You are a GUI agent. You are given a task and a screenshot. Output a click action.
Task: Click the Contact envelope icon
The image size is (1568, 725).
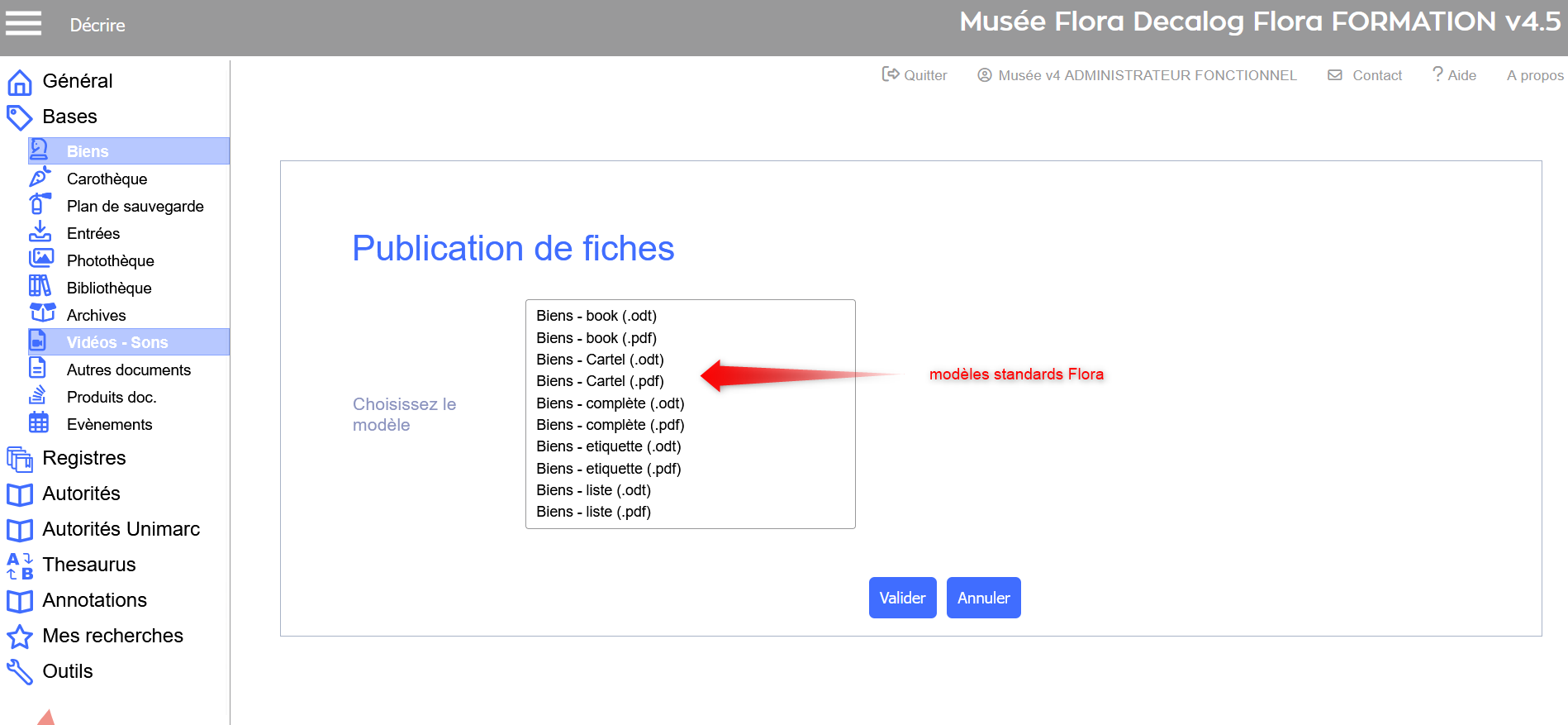pyautogui.click(x=1335, y=75)
